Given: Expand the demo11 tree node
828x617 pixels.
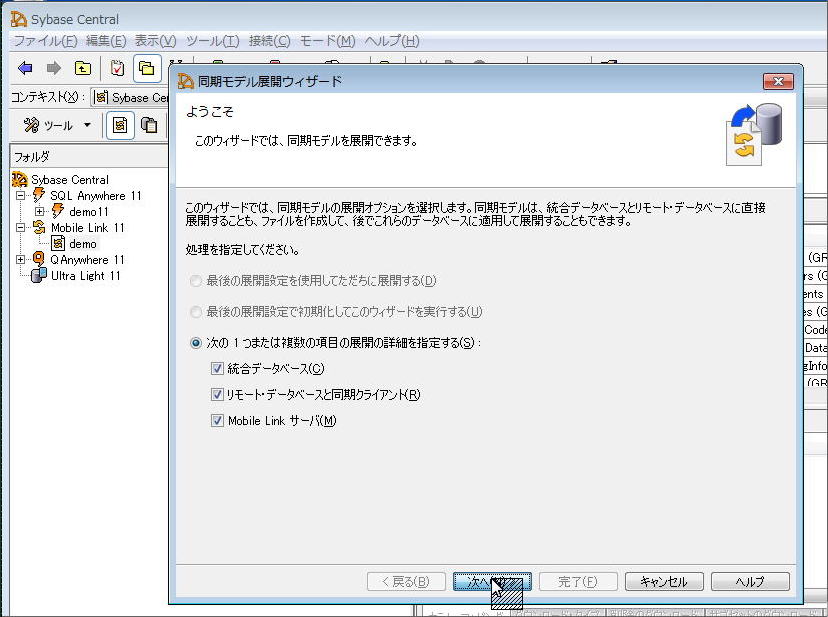Looking at the screenshot, I should point(39,212).
